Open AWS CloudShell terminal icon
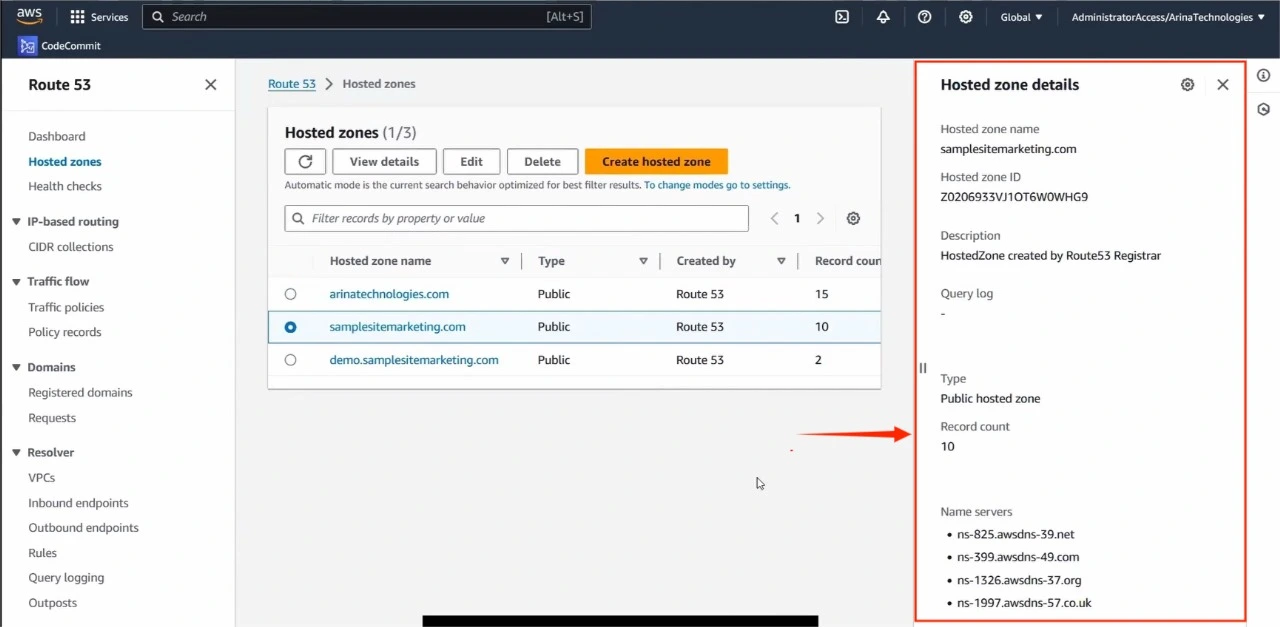1280x627 pixels. (x=842, y=17)
